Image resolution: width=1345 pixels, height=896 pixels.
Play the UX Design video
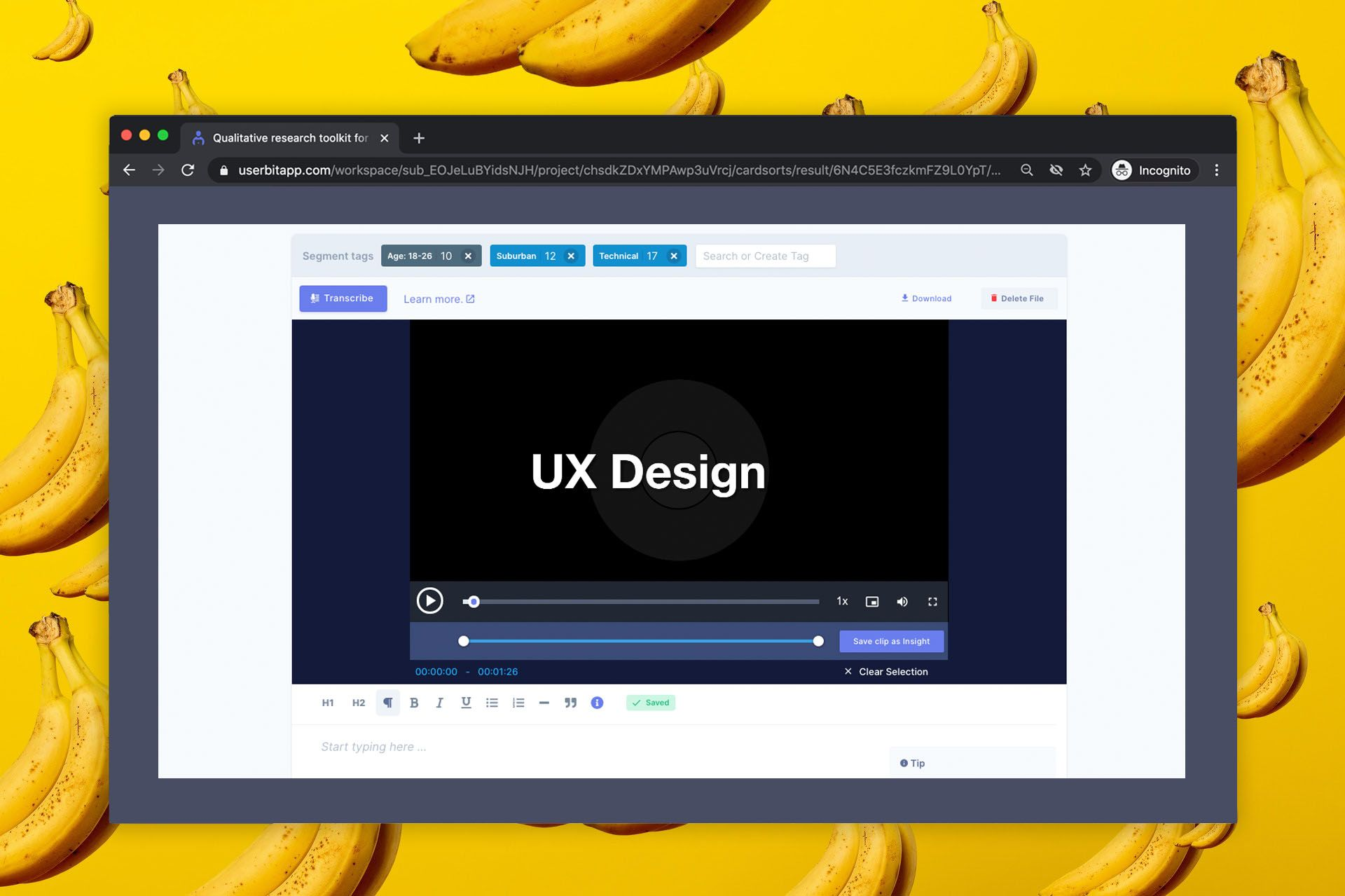[x=430, y=601]
